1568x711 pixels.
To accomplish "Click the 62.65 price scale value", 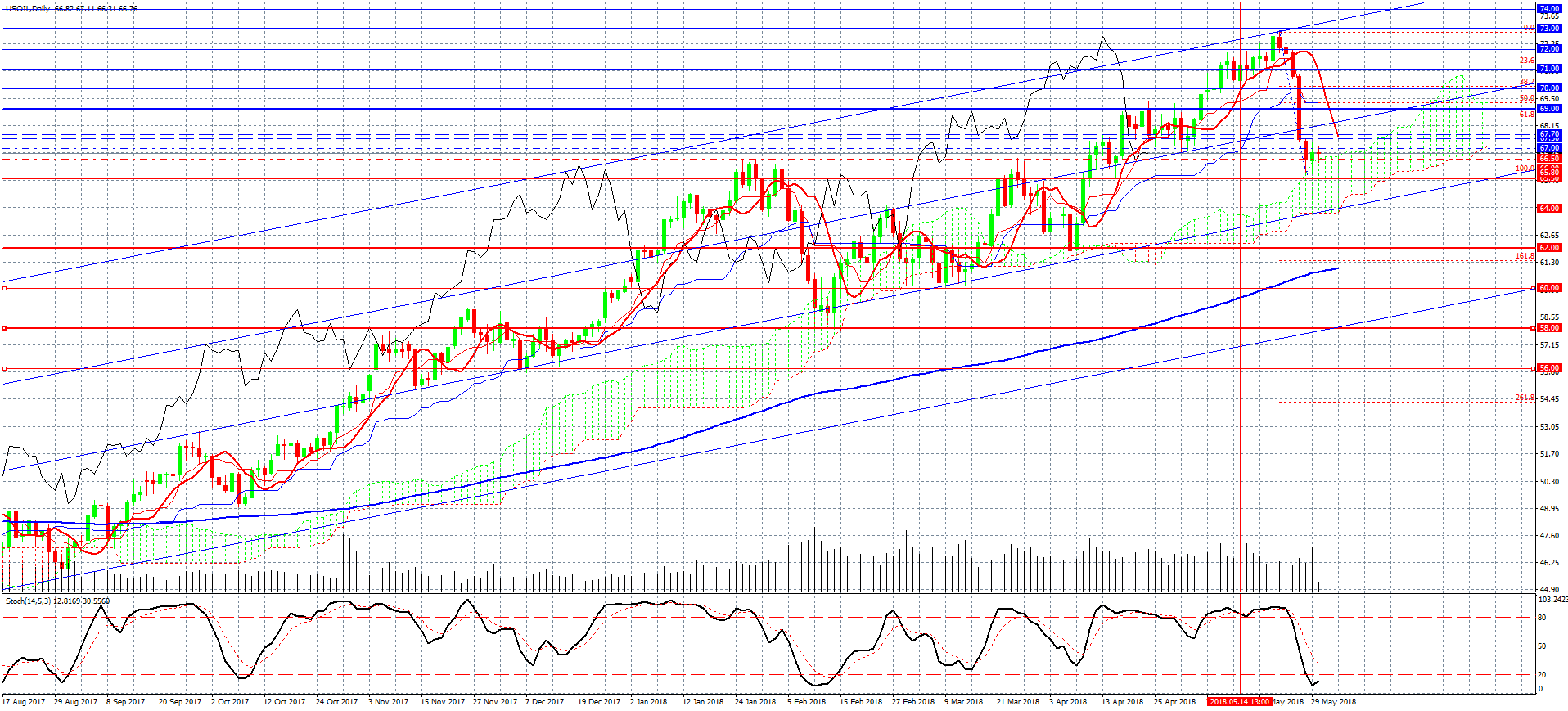I will click(x=1549, y=236).
